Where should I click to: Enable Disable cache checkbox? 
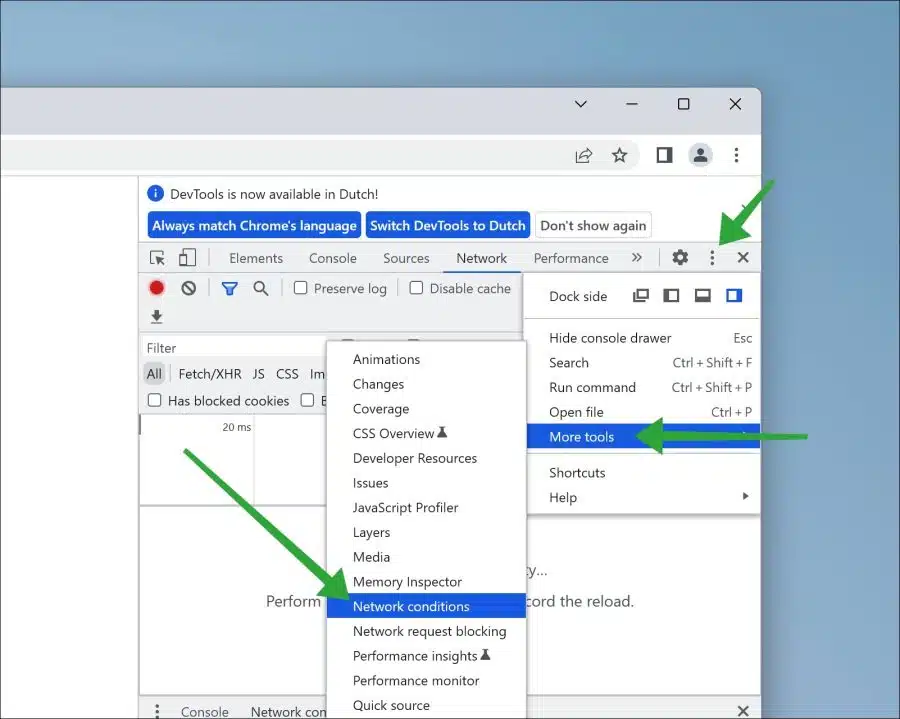416,287
